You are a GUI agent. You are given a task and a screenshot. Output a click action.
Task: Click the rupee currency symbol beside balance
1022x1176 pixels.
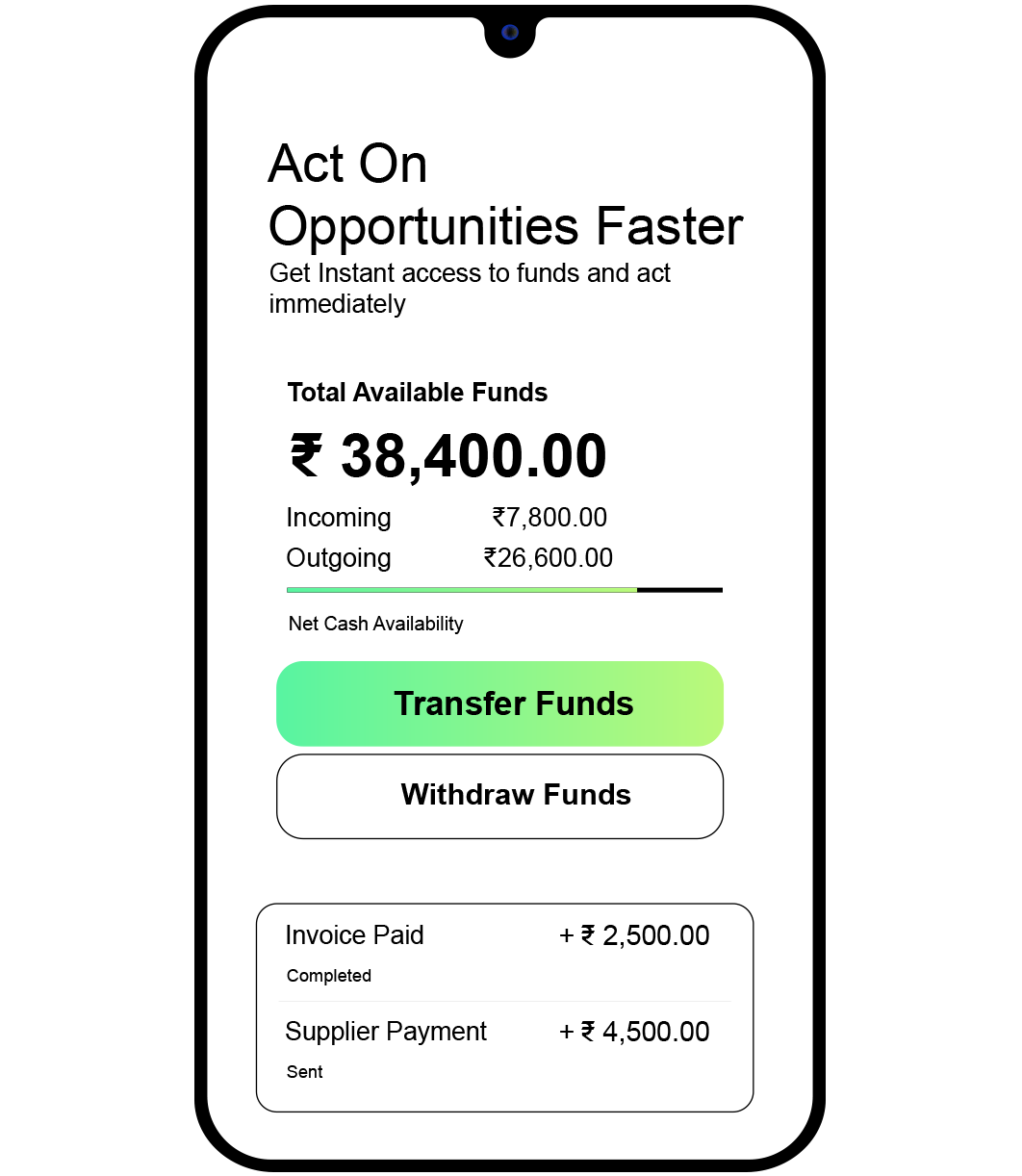pos(305,454)
